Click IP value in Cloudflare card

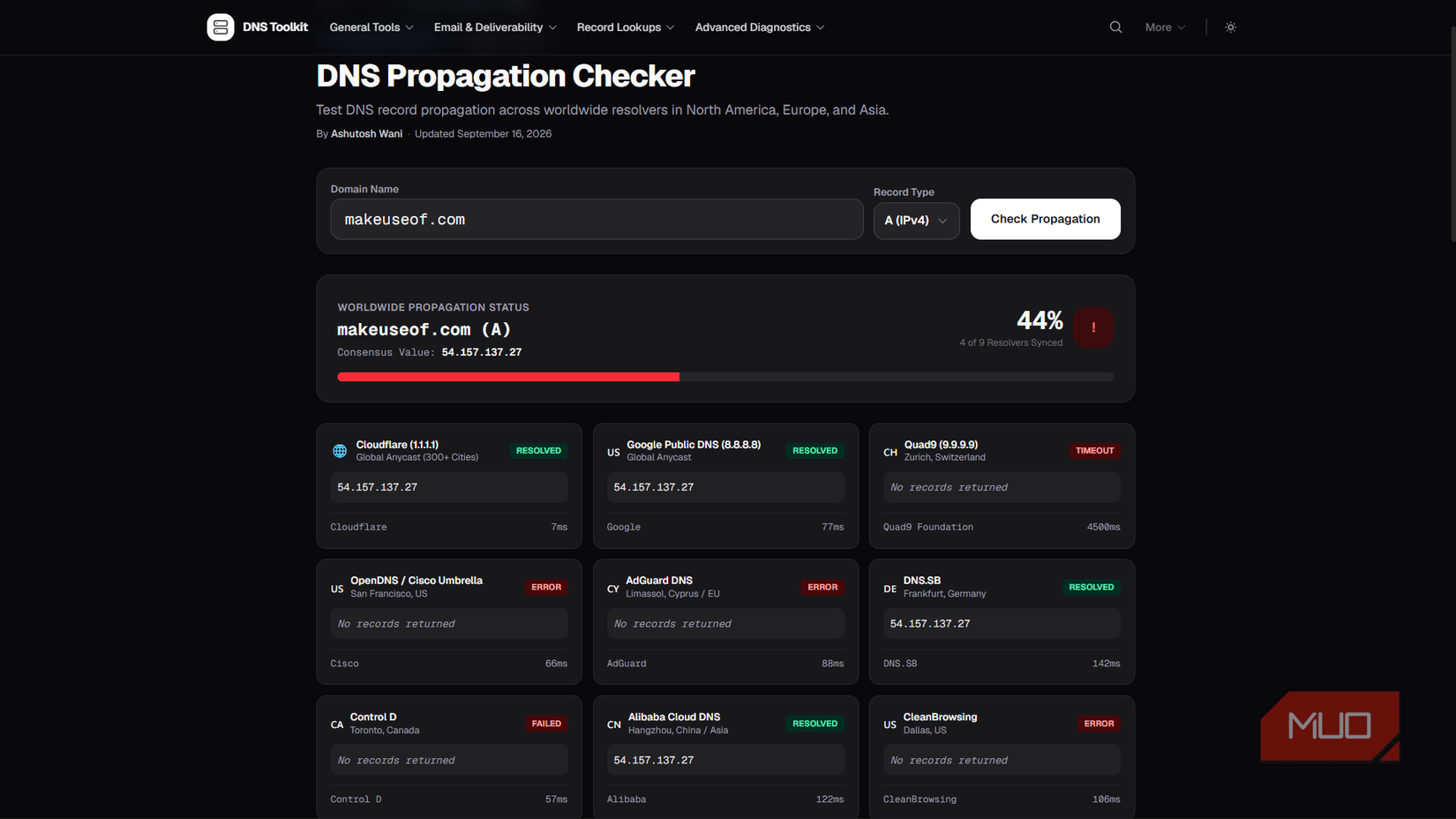point(377,487)
